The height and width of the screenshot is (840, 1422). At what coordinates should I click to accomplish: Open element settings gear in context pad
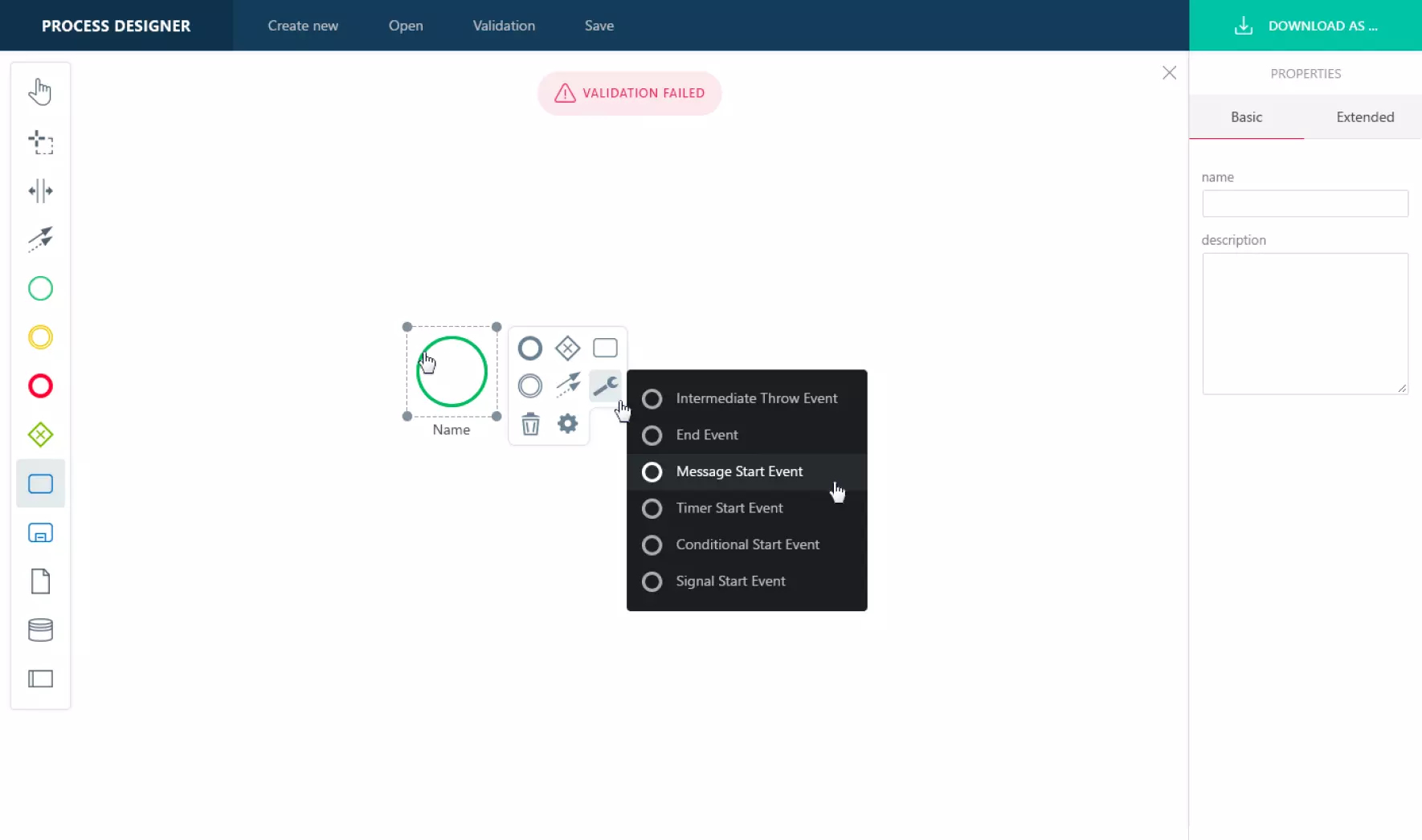[568, 424]
